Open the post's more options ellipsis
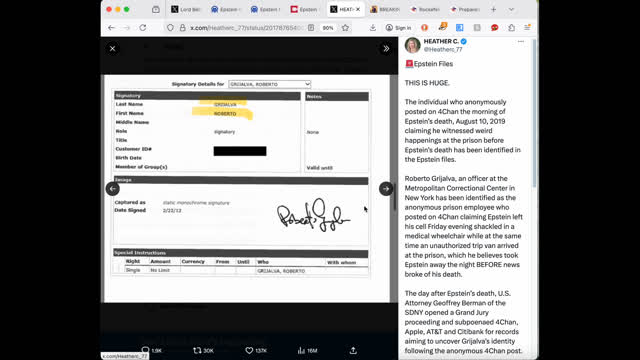640x360 pixels. coord(521,41)
